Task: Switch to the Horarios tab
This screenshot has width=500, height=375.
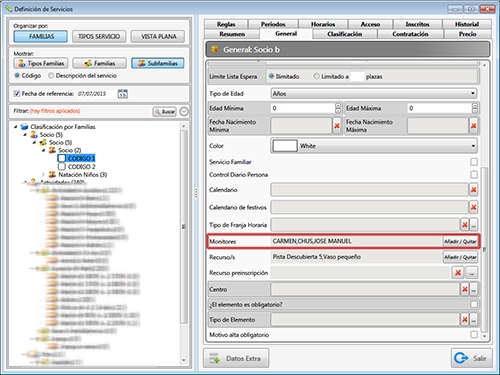Action: (x=323, y=24)
